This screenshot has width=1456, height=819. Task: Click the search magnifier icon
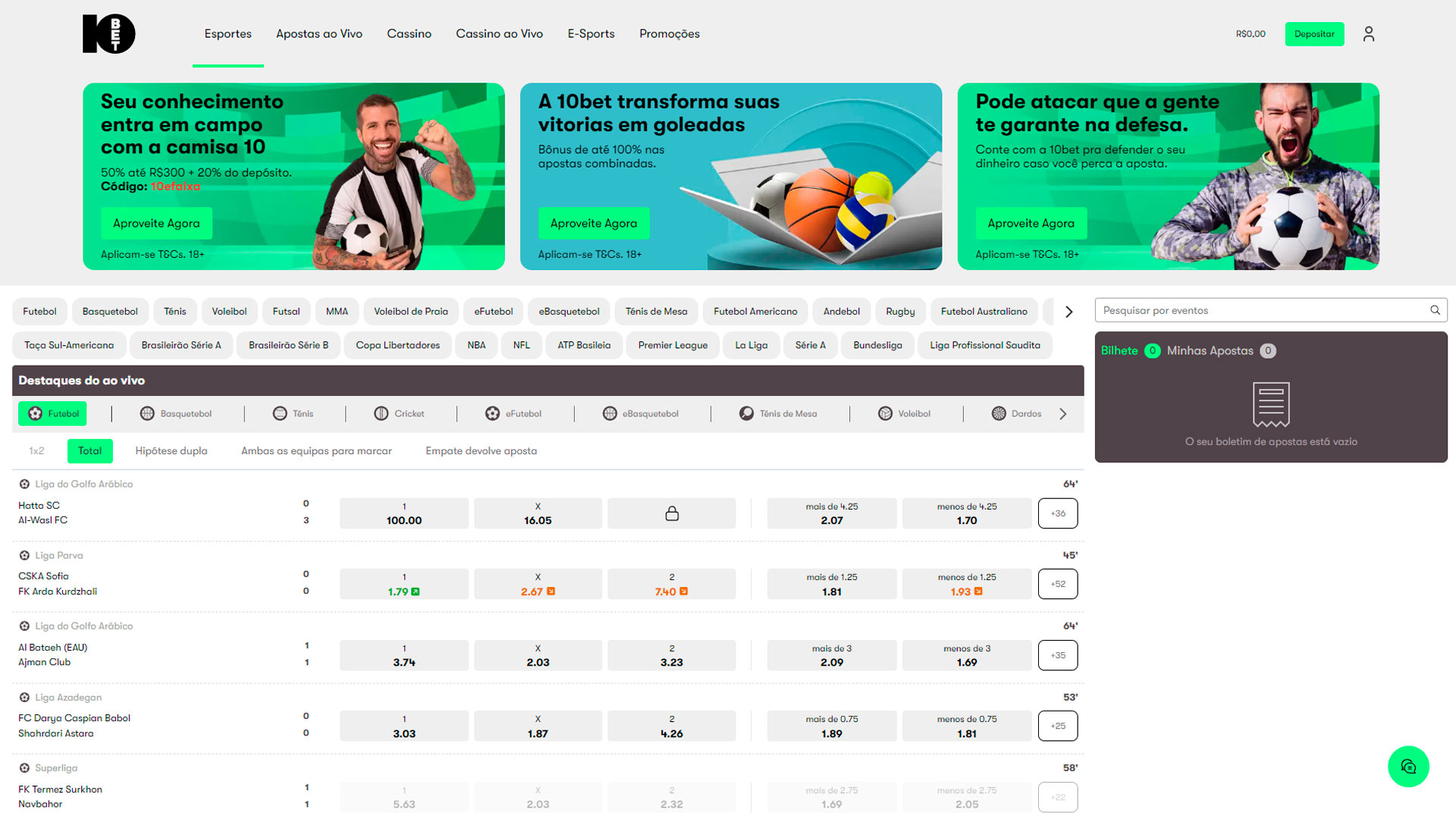pos(1435,310)
